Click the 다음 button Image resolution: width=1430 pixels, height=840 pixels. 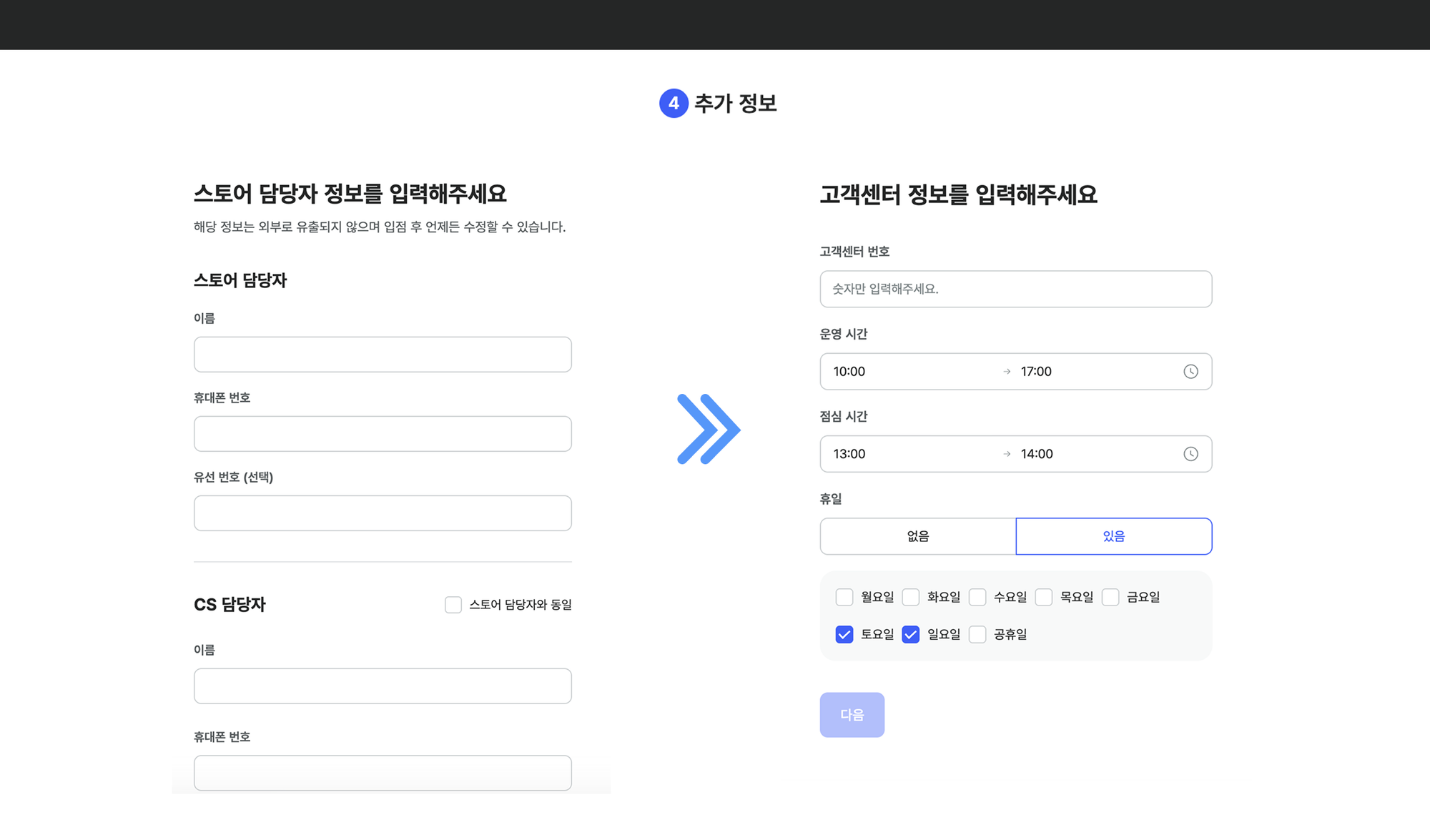tap(852, 714)
